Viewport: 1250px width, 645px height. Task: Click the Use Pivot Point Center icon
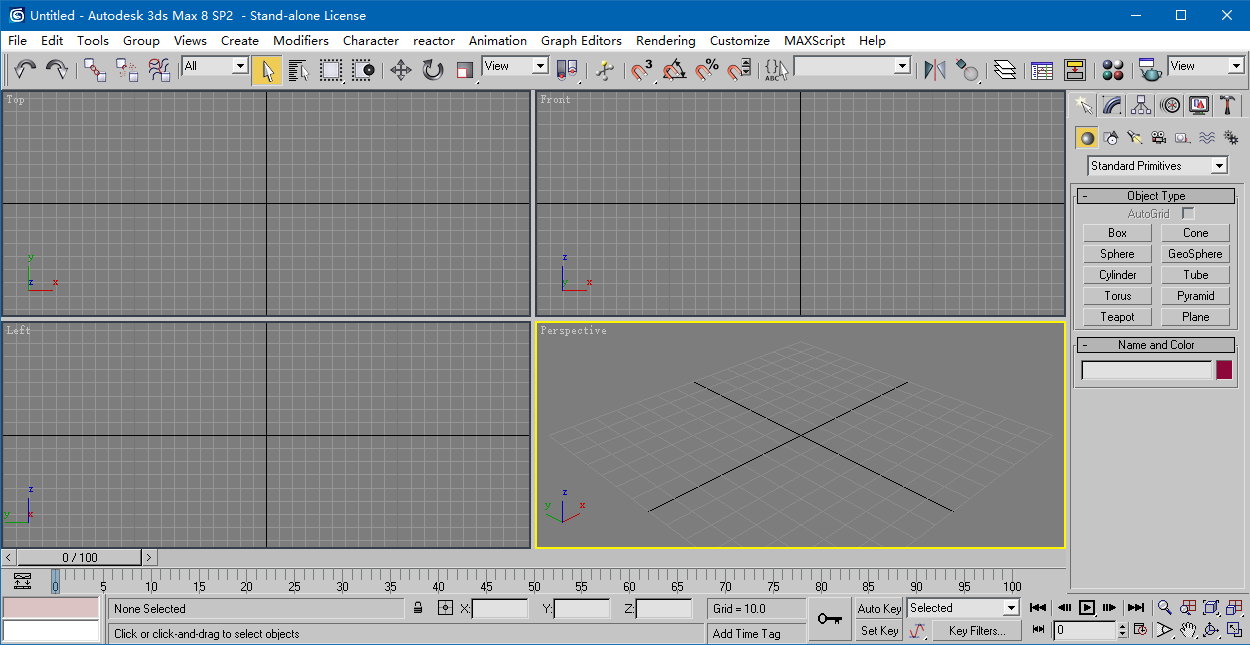(x=567, y=70)
